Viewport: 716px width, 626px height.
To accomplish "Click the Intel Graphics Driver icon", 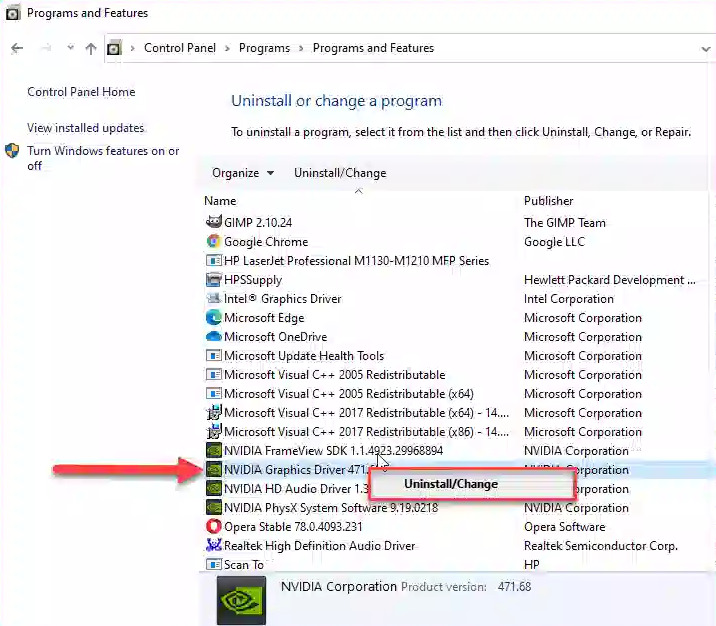I will click(213, 299).
